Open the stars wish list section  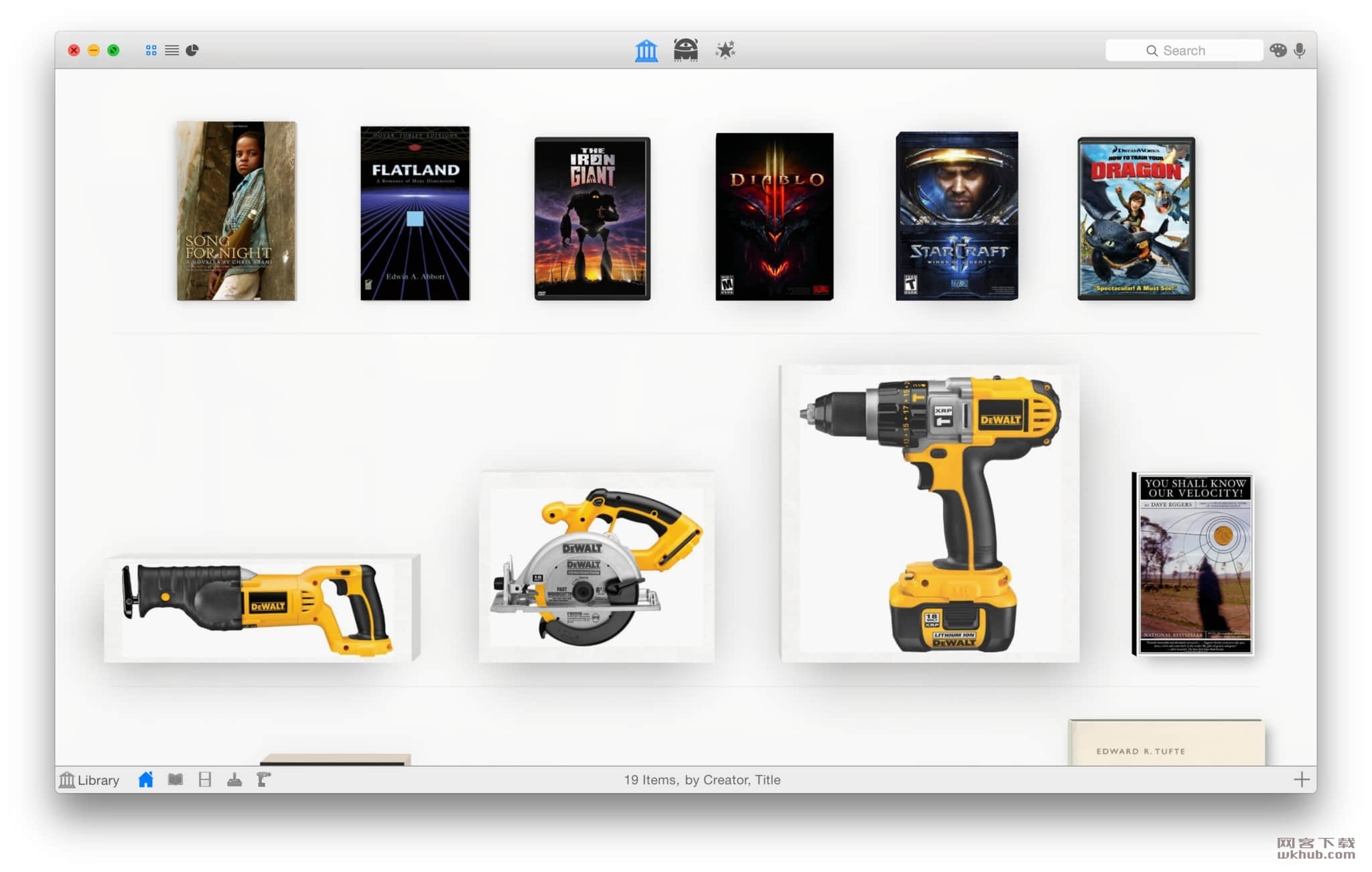pos(725,50)
